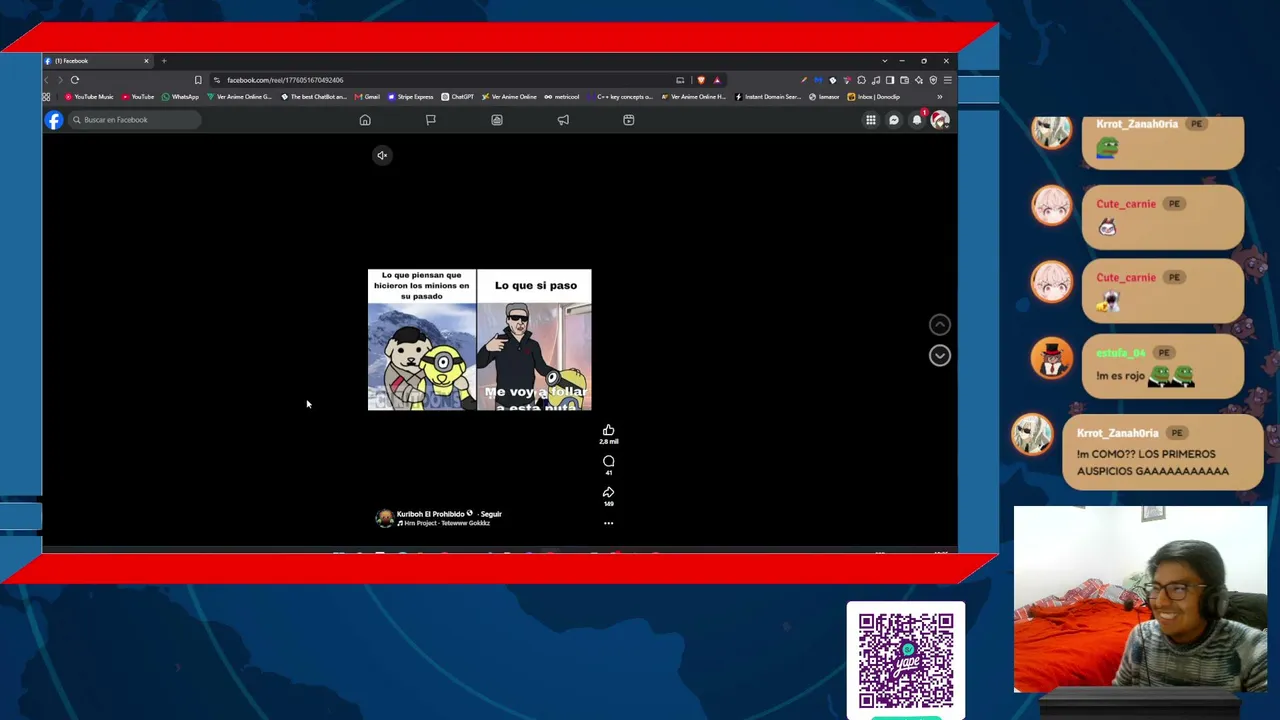Open the reel's three-dot options menu
The width and height of the screenshot is (1280, 720).
point(608,523)
